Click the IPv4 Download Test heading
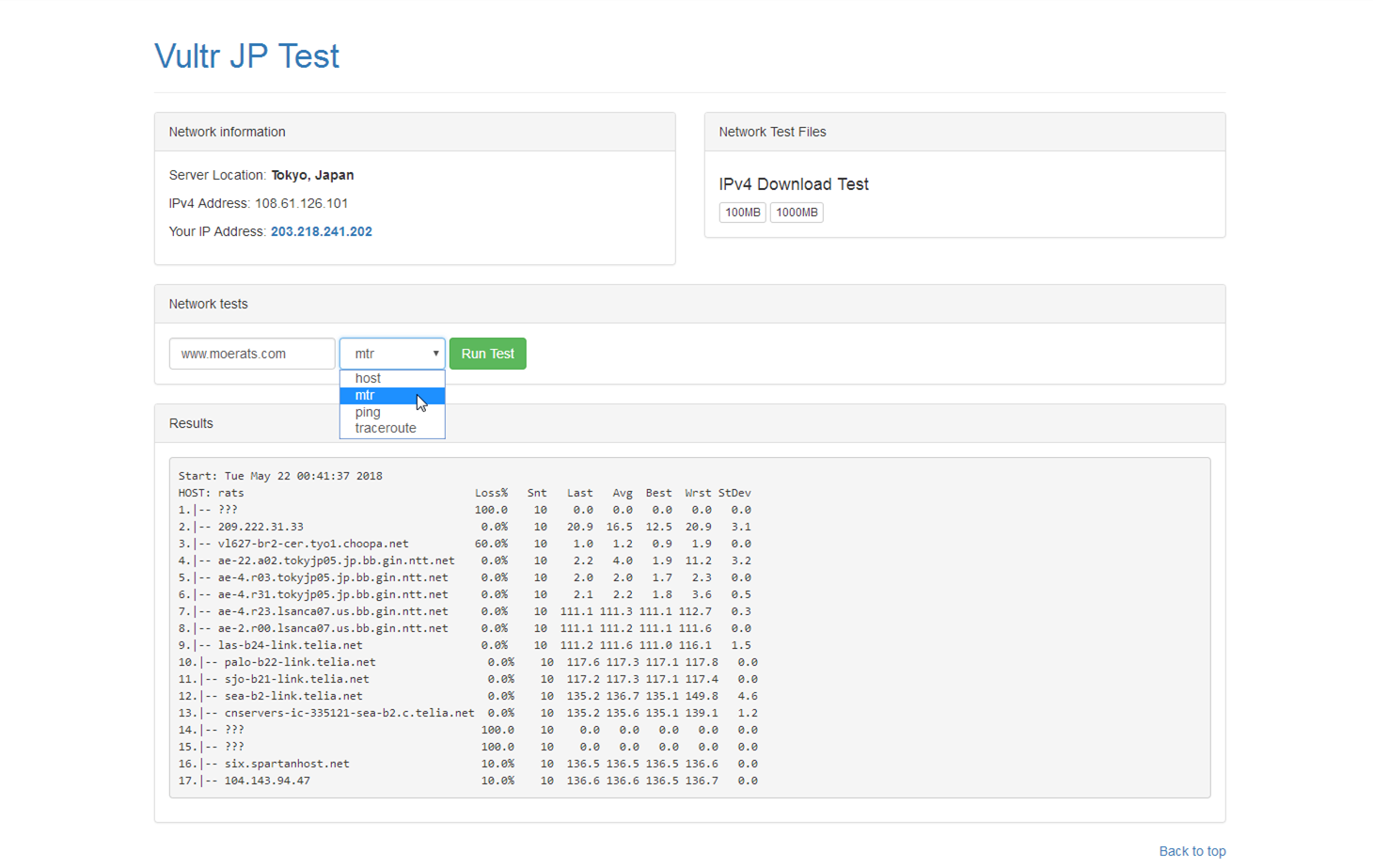1373x868 pixels. coord(794,184)
